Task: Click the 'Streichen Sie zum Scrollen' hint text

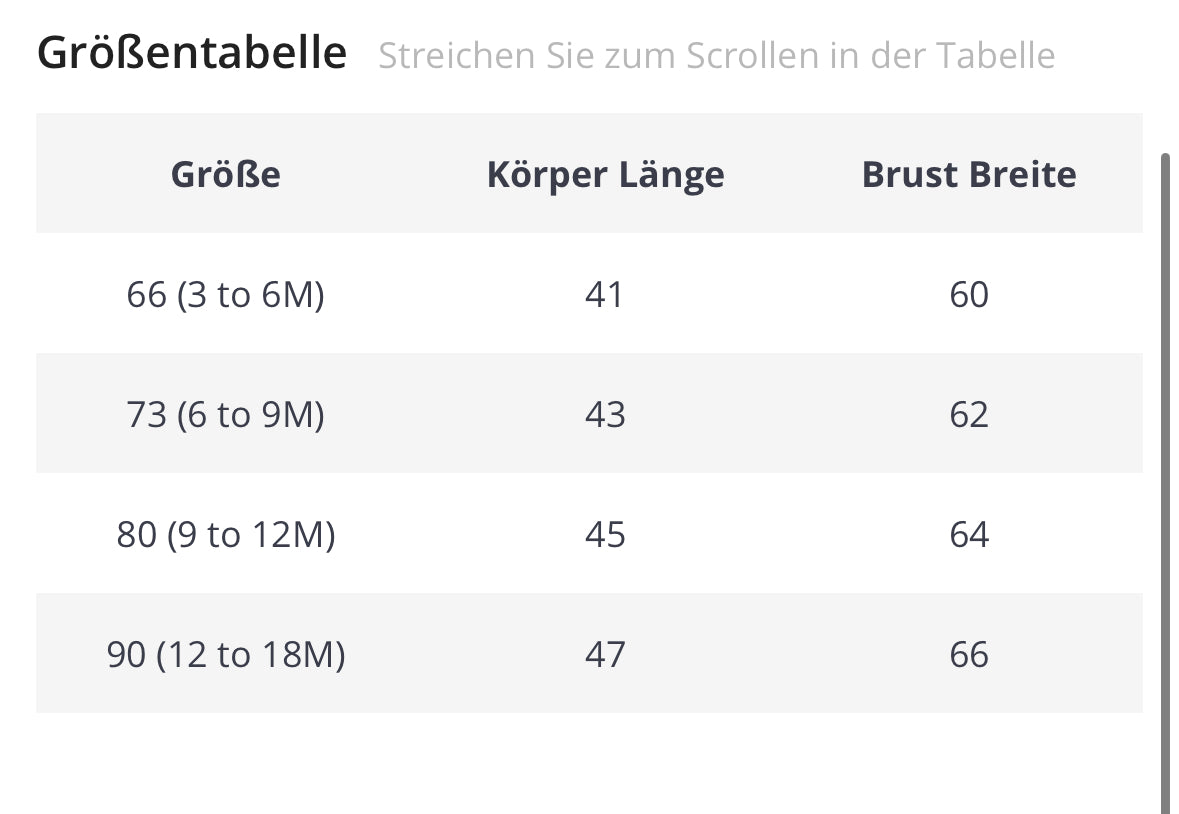Action: pos(716,56)
